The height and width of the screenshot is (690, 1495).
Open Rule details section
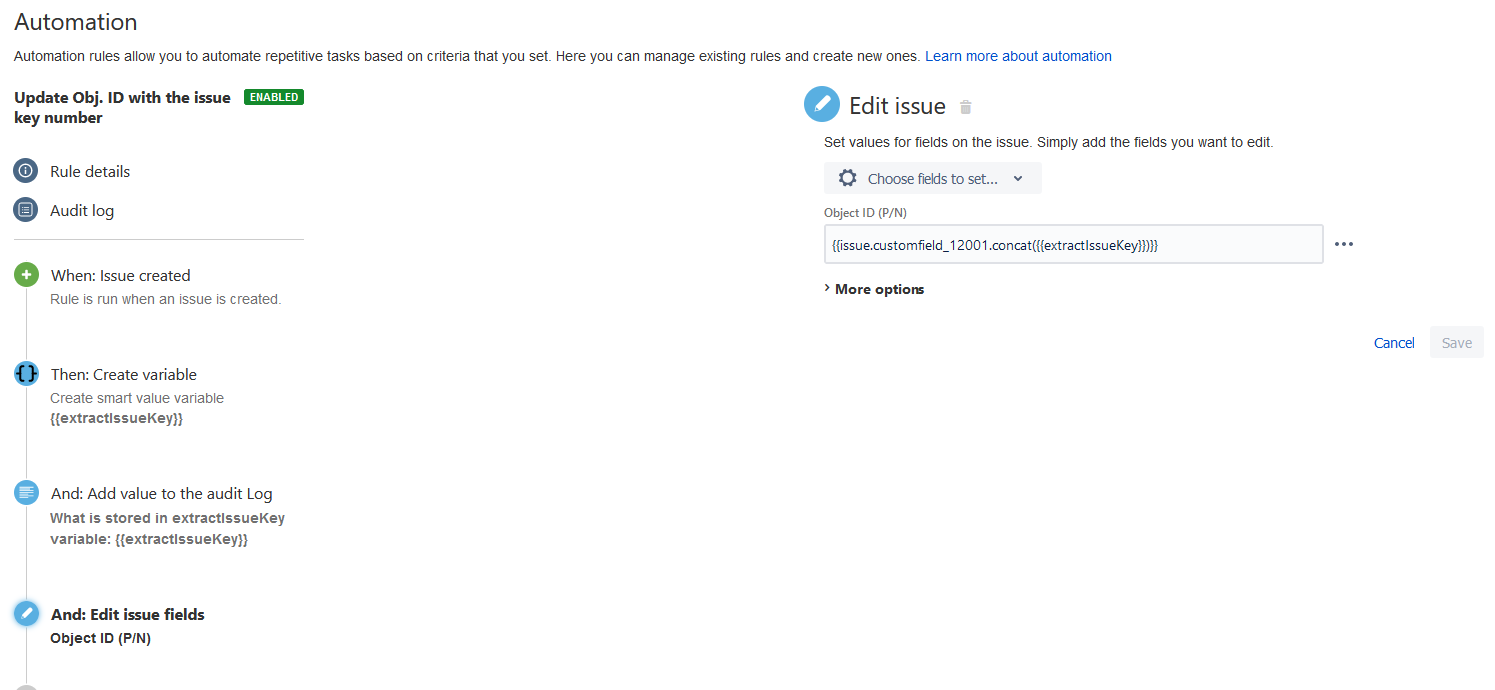point(90,171)
